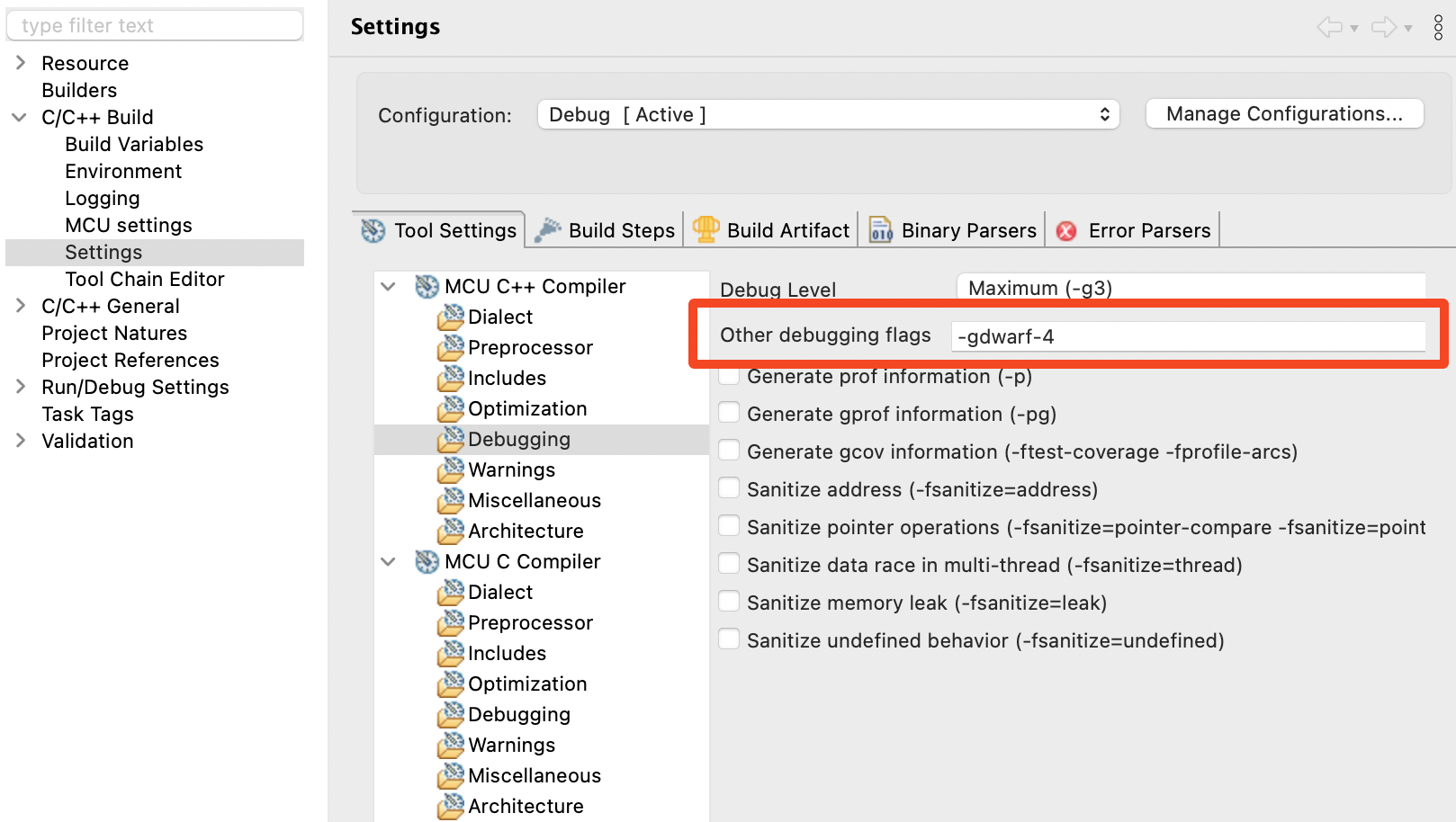Viewport: 1456px width, 822px height.
Task: Open the three-dot view menu icon
Action: pyautogui.click(x=1438, y=28)
